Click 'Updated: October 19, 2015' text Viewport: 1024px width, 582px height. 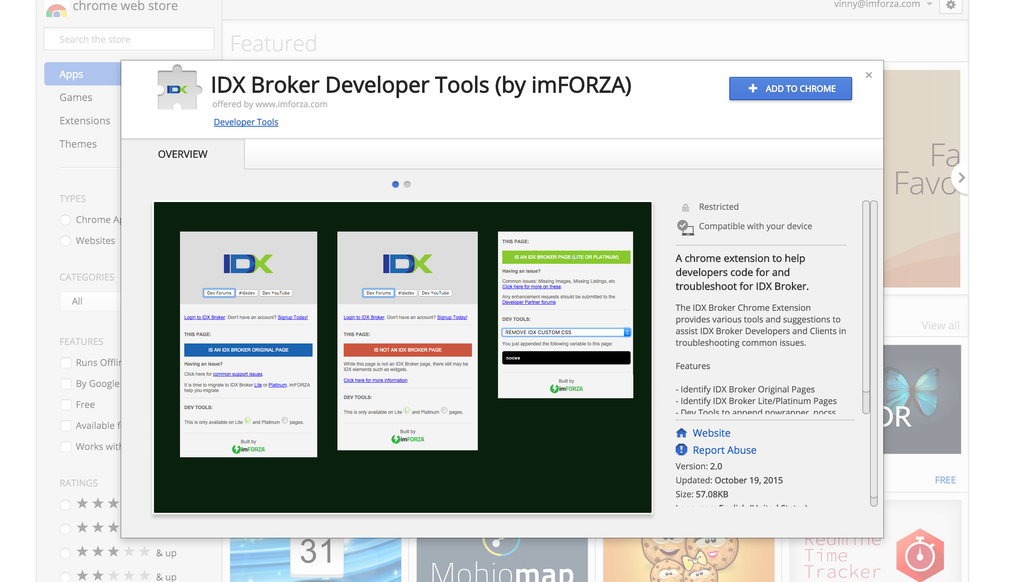pyautogui.click(x=729, y=480)
